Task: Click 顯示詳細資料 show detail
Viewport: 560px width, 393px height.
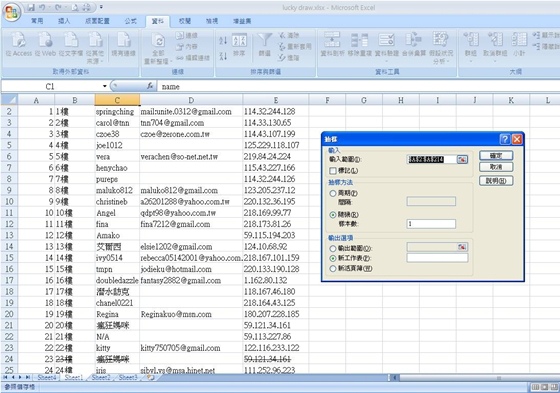Action: 546,35
